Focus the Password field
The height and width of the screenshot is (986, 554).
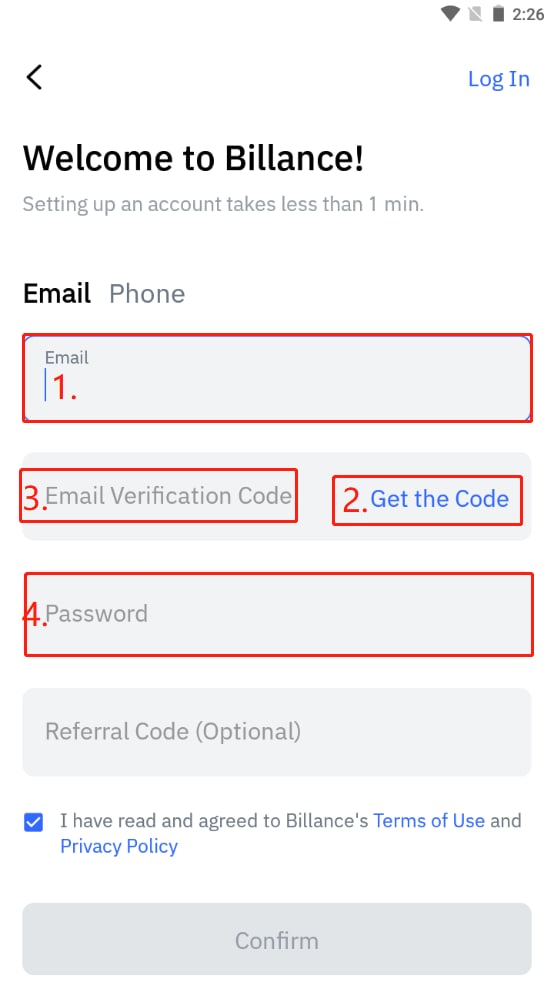pyautogui.click(x=277, y=614)
